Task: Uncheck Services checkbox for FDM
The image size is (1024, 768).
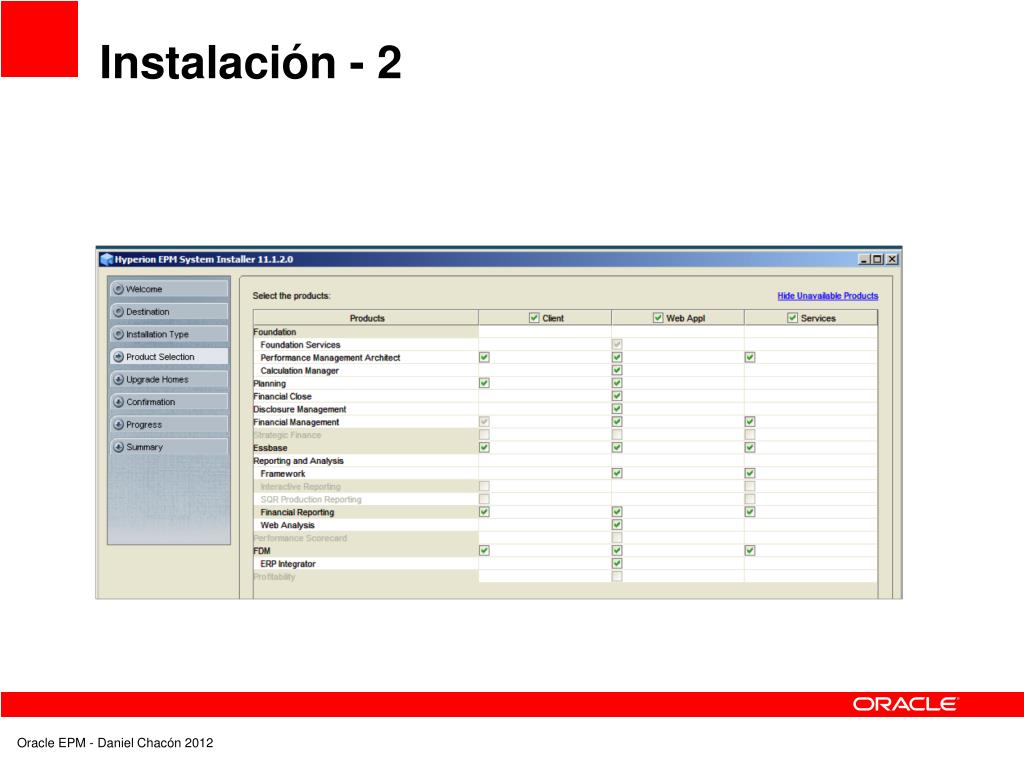Action: (x=750, y=551)
